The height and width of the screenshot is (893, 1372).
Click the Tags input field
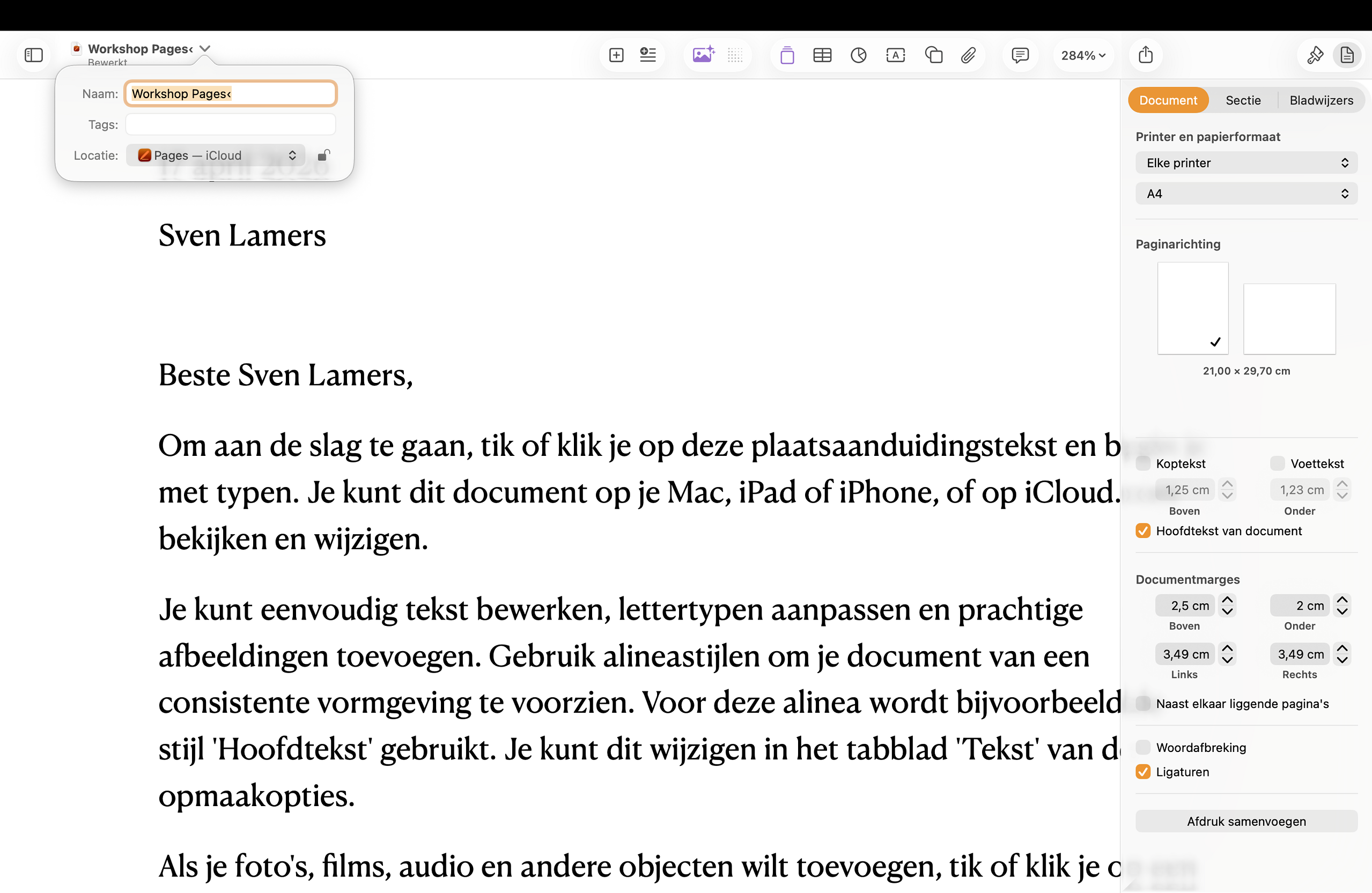click(x=231, y=124)
